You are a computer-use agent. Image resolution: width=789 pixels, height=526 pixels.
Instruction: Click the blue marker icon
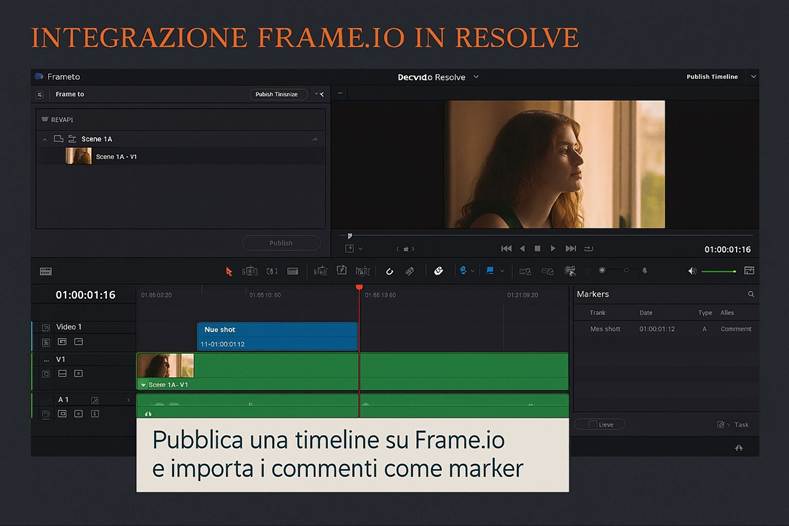click(463, 270)
